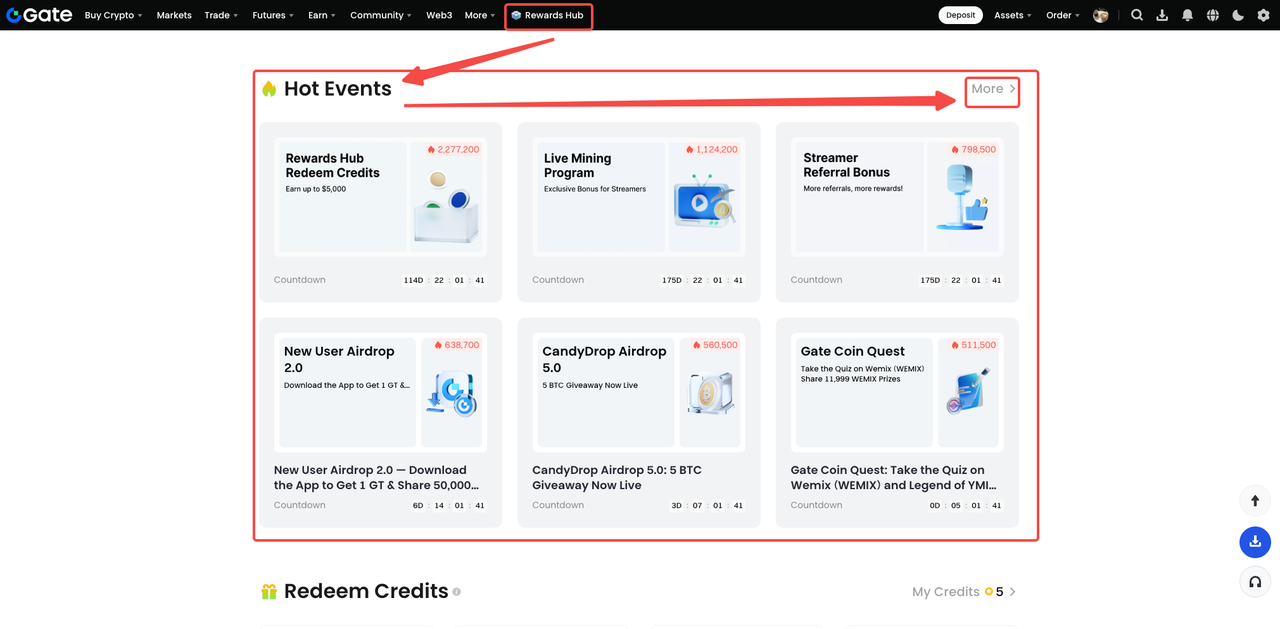1280x629 pixels.
Task: Click the scroll-to-top arrow button
Action: (x=1255, y=500)
